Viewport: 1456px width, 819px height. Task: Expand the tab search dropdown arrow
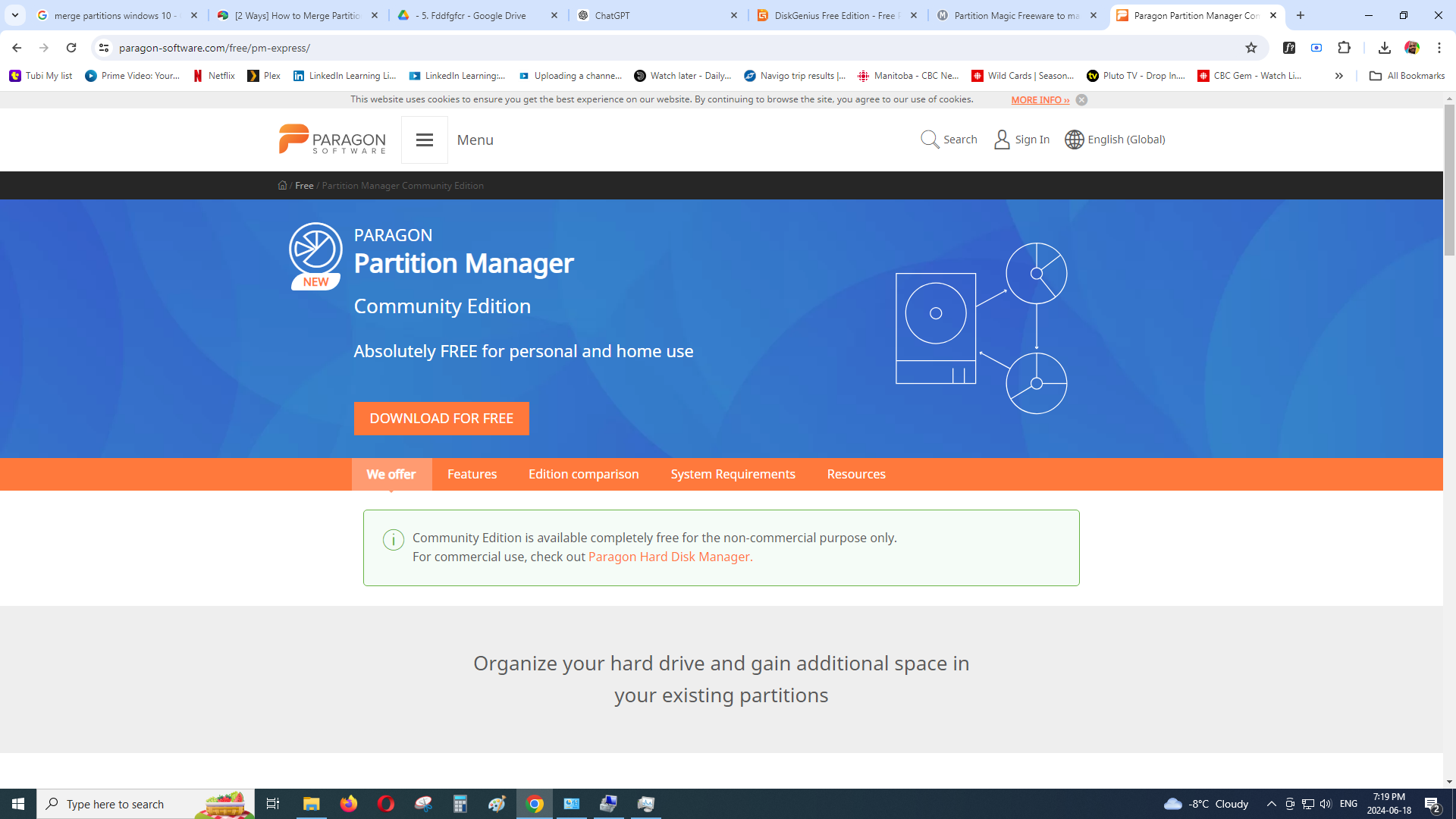(x=15, y=15)
